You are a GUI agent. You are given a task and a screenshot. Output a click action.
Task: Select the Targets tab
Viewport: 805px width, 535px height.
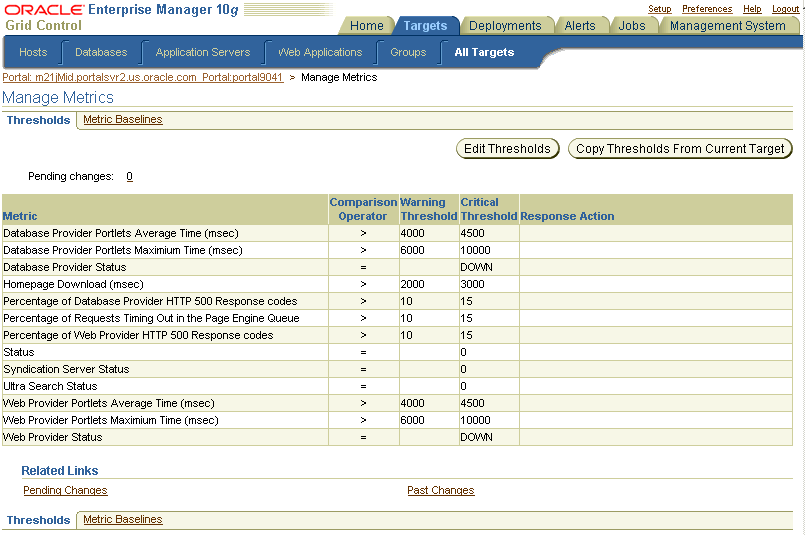[425, 26]
